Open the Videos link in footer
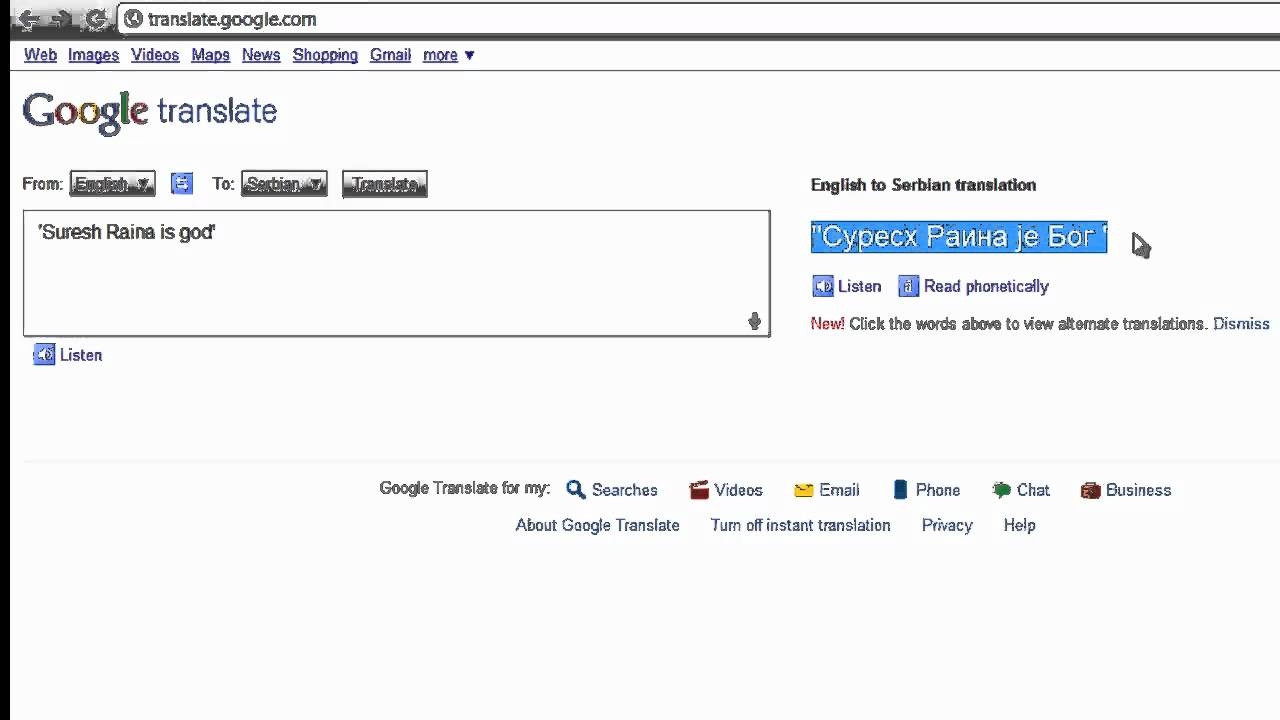1280x720 pixels. (x=738, y=490)
